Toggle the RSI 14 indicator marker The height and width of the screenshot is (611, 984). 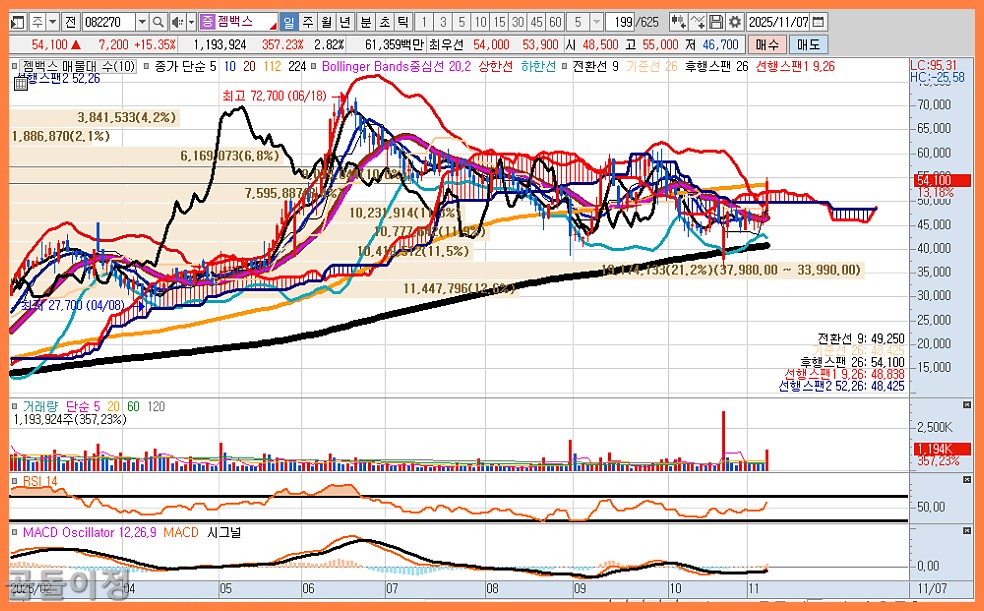[14, 481]
